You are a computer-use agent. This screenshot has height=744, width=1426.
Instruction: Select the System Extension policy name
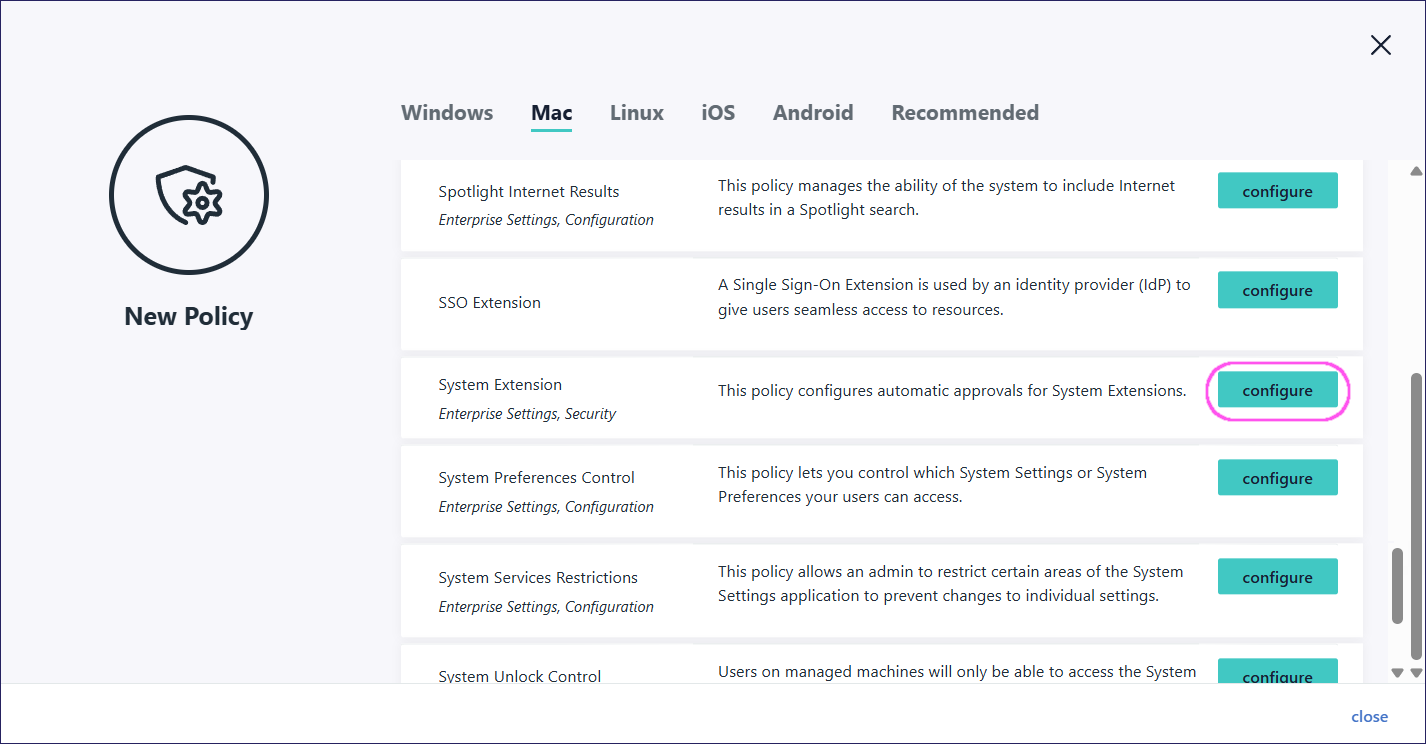click(x=500, y=385)
